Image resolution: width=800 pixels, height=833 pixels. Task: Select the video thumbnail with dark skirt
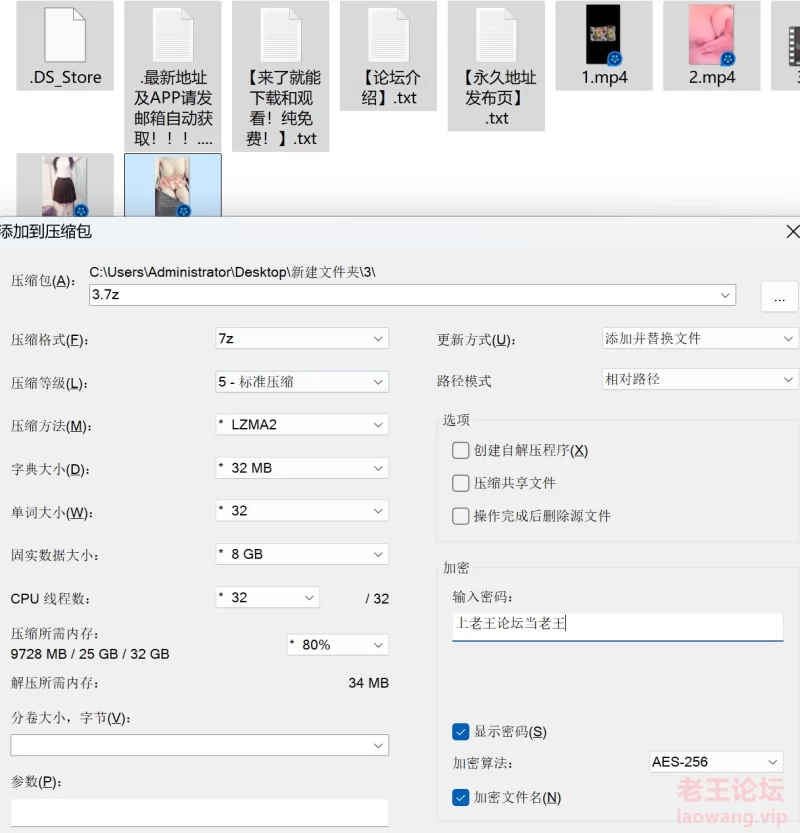[x=65, y=186]
